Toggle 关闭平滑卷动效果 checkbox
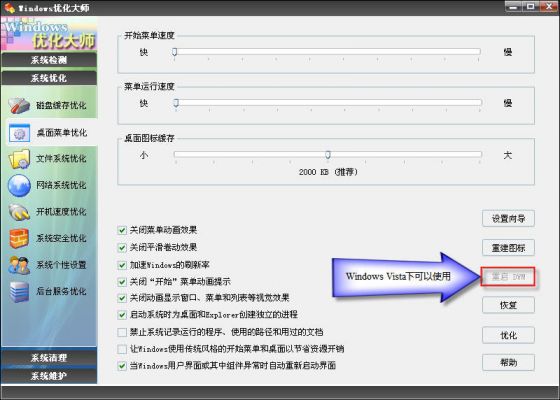 point(122,248)
